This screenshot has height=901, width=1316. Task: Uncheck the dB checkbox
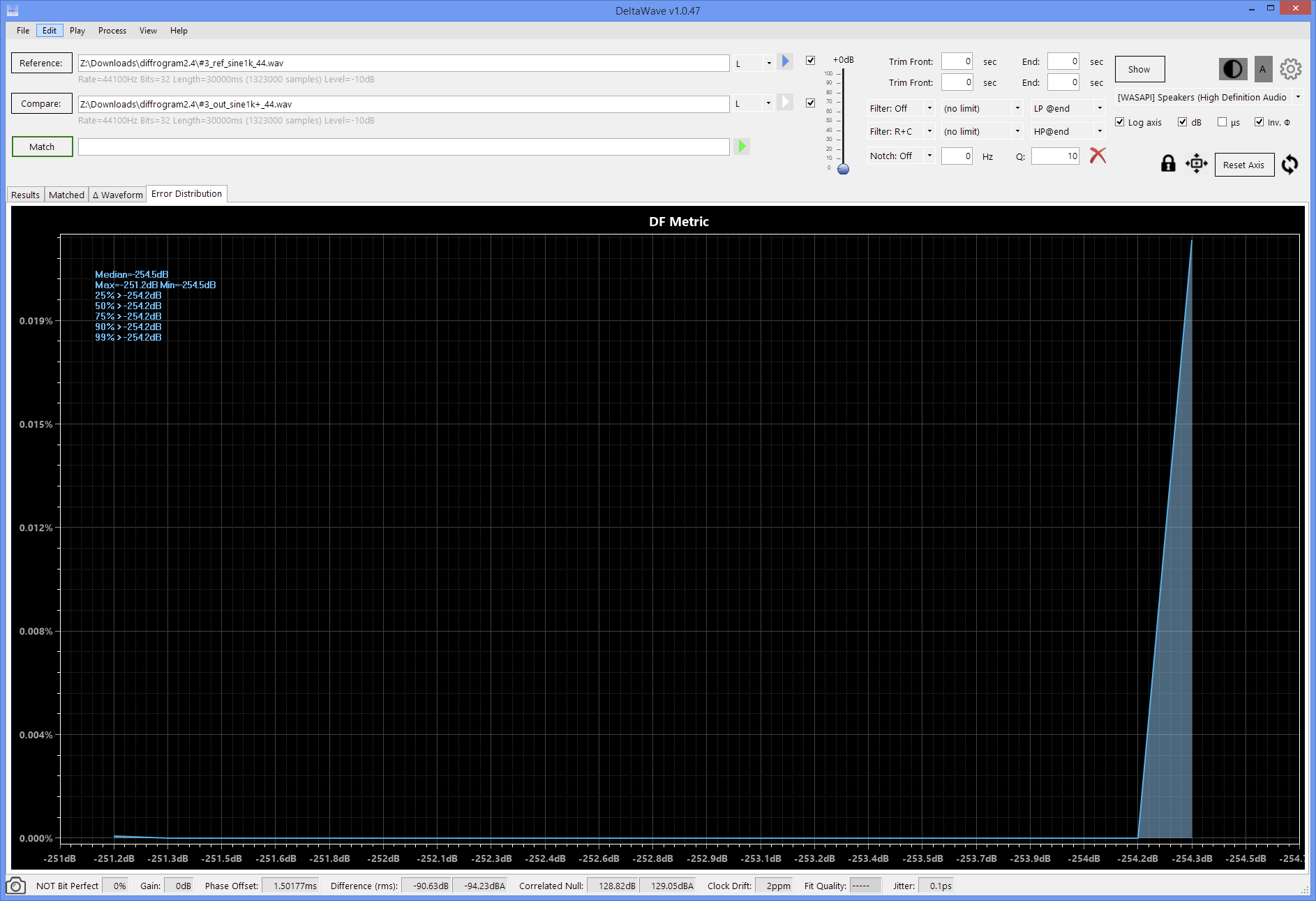coord(1182,122)
